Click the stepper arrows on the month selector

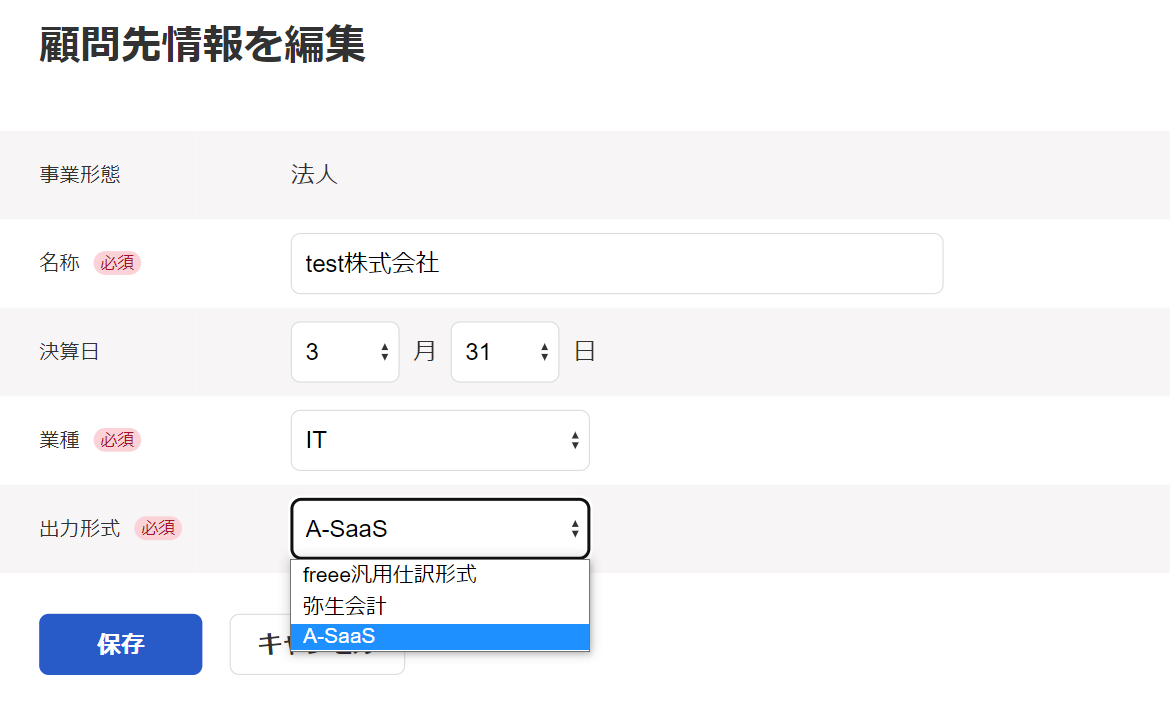[384, 351]
